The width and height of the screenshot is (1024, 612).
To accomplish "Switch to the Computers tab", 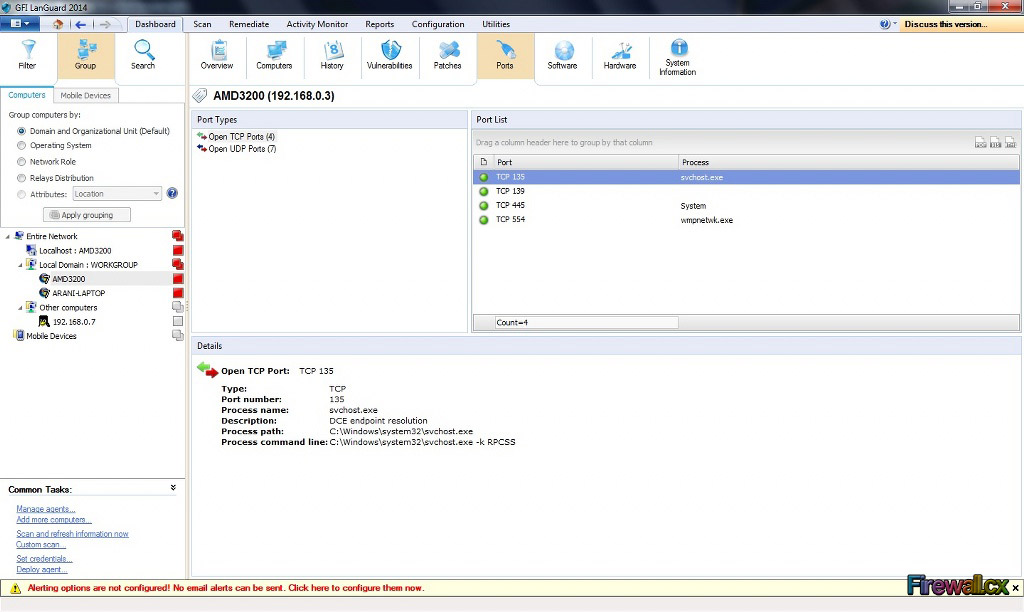I will click(27, 95).
